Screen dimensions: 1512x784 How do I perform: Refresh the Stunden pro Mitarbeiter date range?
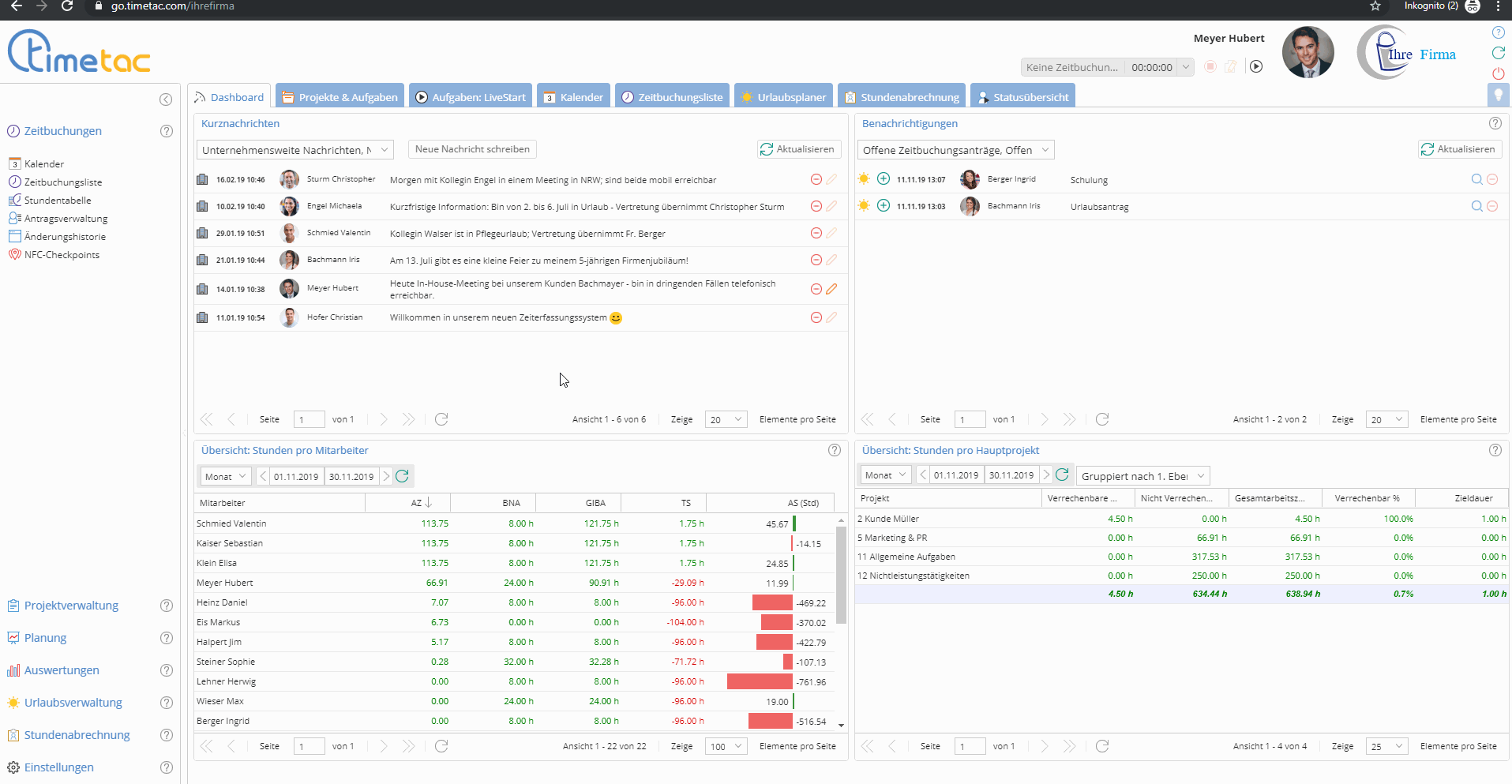[x=402, y=476]
